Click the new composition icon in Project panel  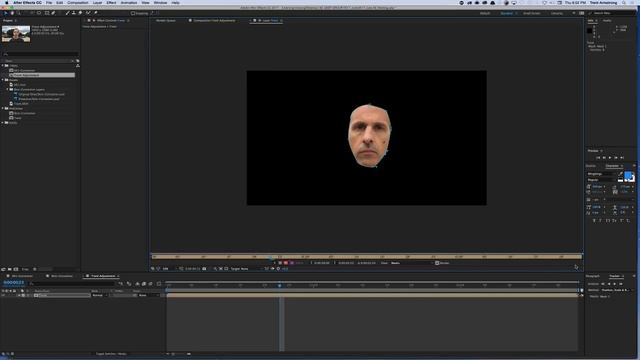(16, 269)
